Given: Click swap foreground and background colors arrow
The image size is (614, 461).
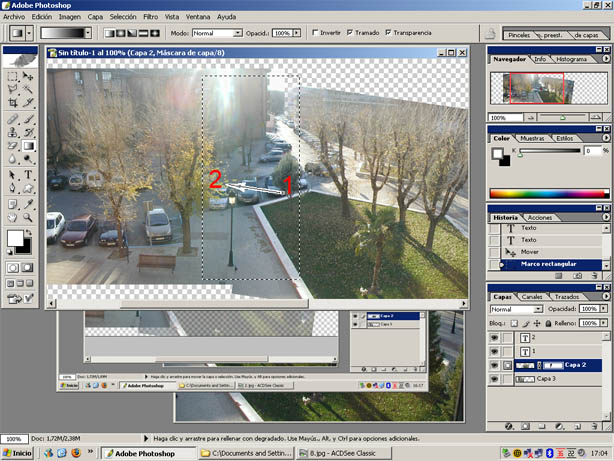Looking at the screenshot, I should (28, 233).
